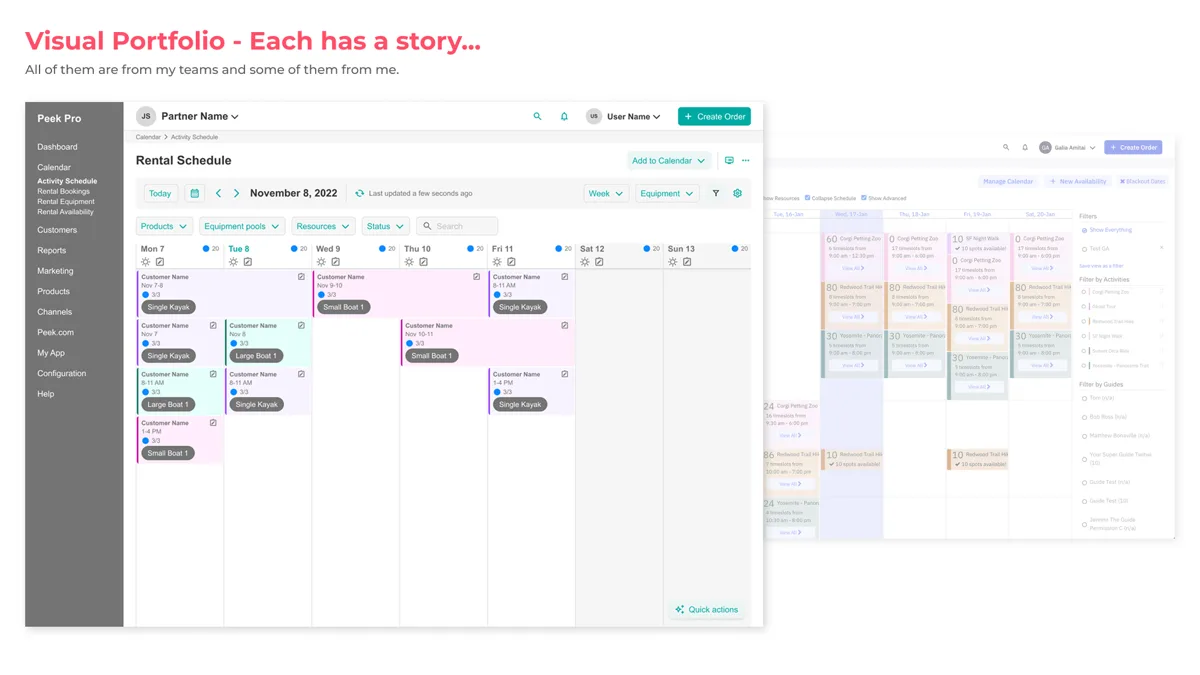Viewport: 1200px width, 675px height.
Task: Open the notifications bell in Peek Pro header
Action: point(564,117)
